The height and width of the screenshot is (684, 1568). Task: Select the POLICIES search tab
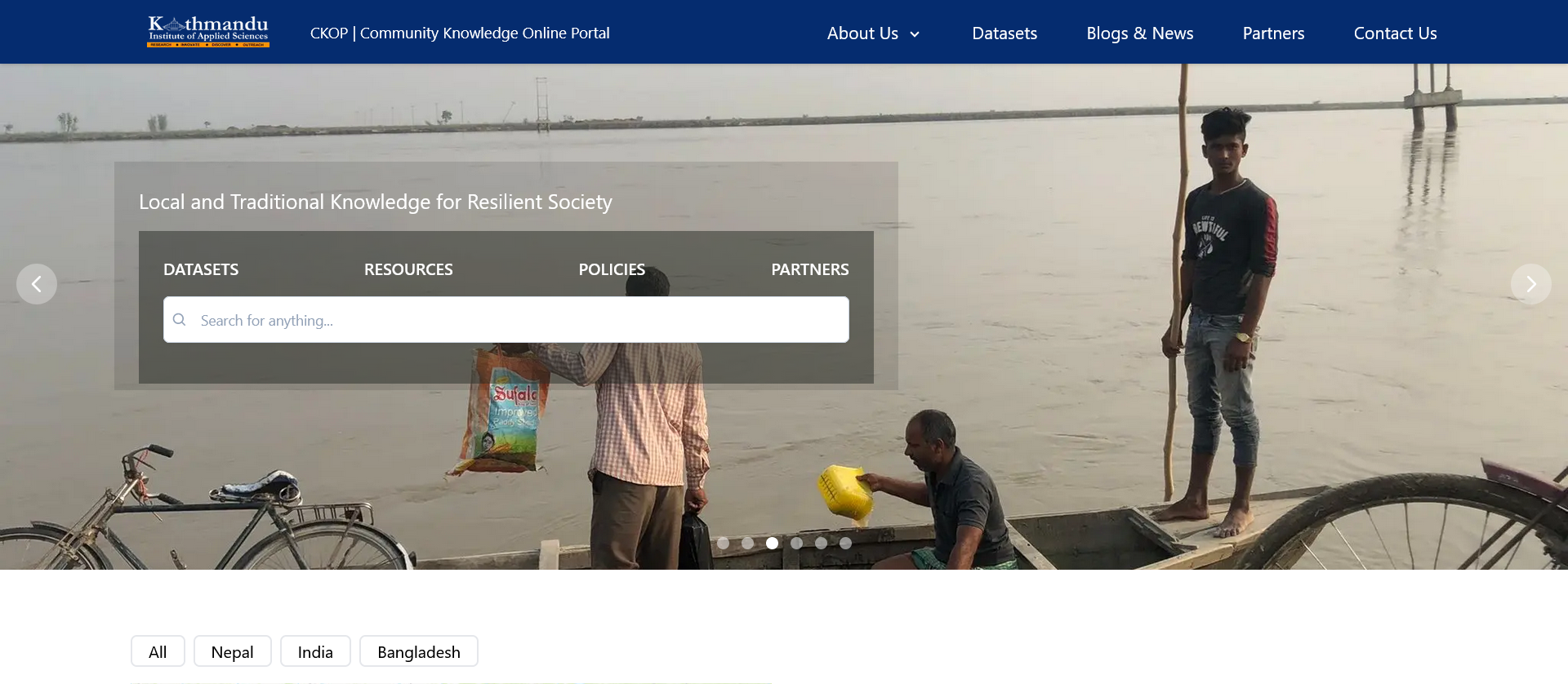pos(612,269)
